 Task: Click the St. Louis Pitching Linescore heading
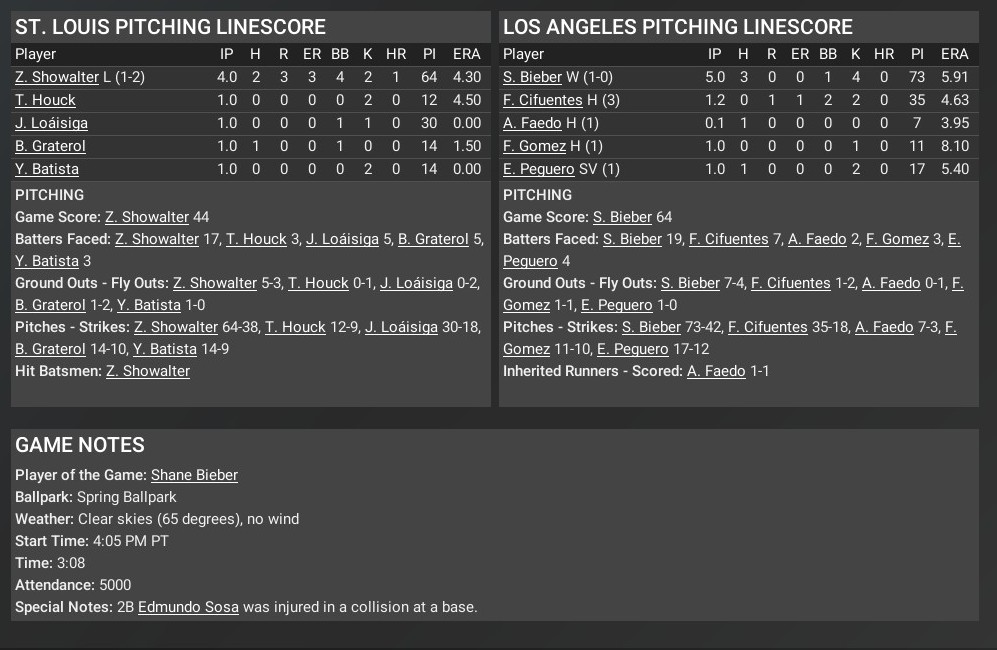click(170, 27)
